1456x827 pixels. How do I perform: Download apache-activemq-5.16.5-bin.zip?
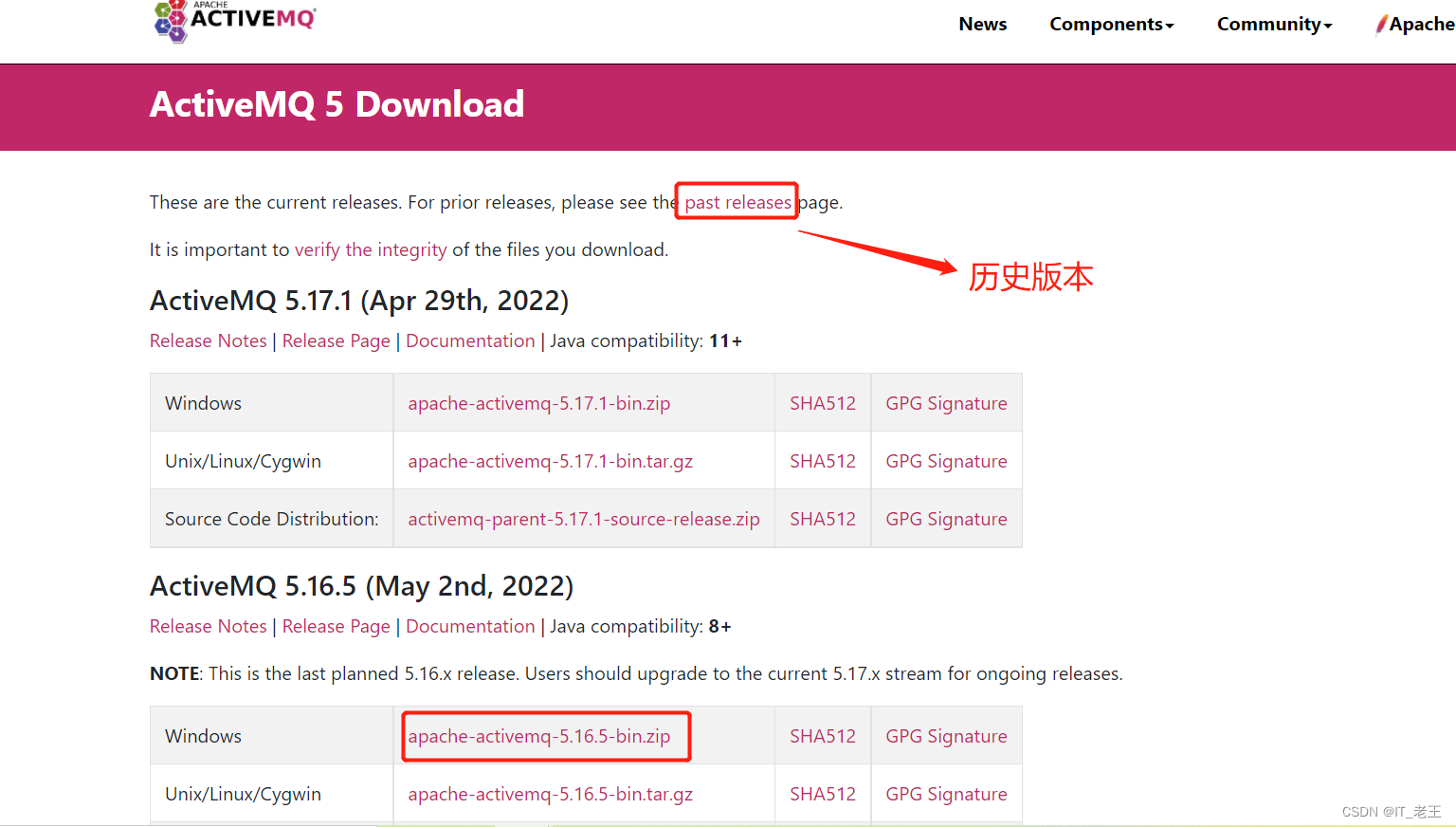(539, 736)
